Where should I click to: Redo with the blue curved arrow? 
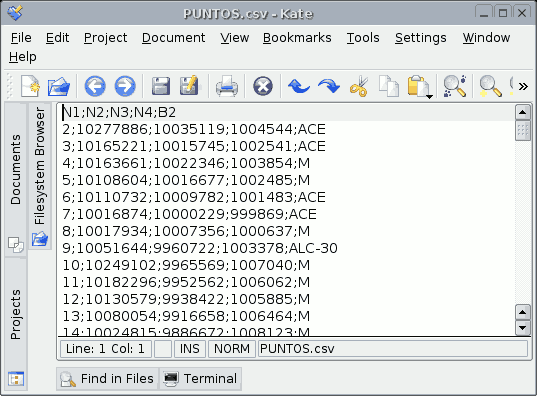point(329,86)
